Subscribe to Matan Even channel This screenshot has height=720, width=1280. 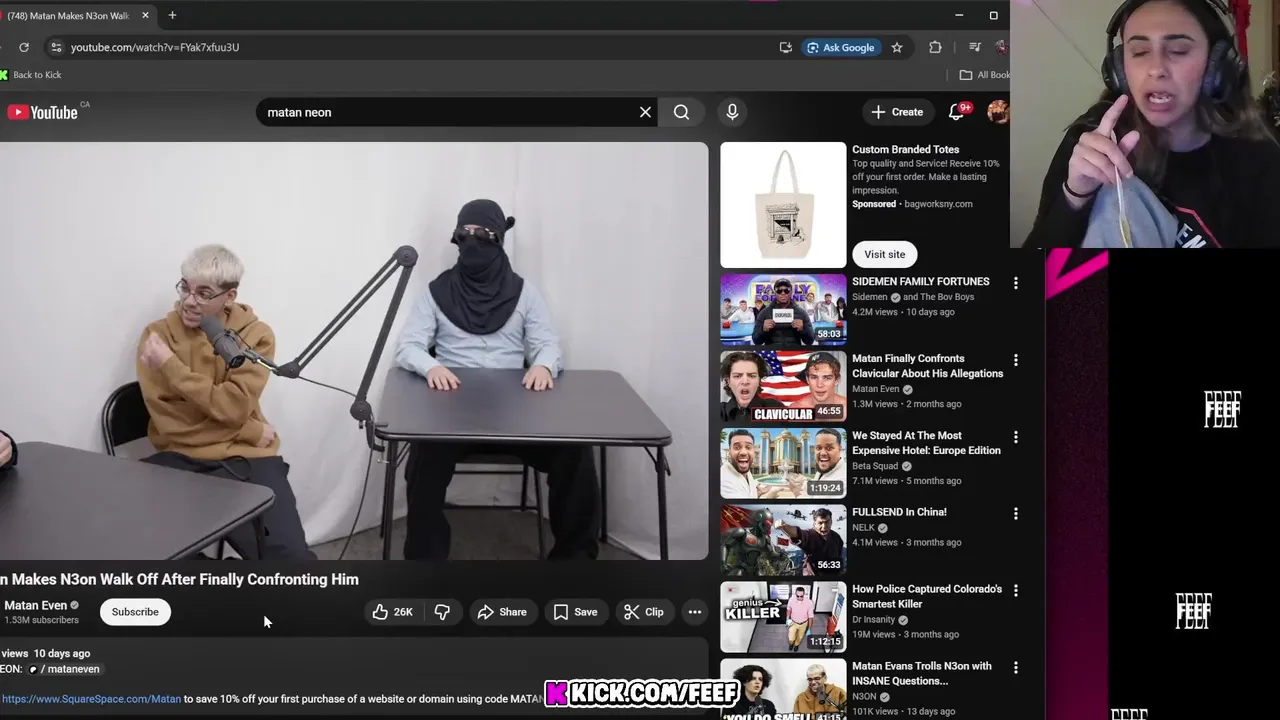[x=135, y=612]
